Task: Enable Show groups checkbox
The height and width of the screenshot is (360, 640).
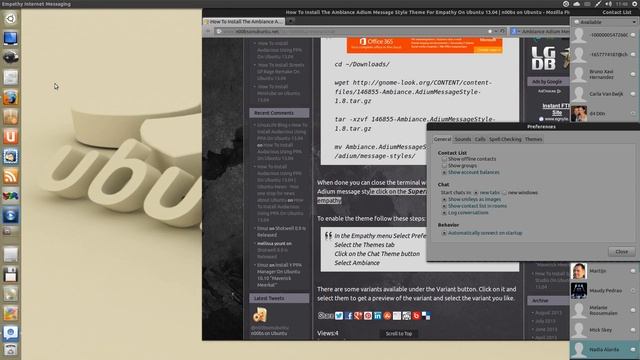Action: pos(444,165)
